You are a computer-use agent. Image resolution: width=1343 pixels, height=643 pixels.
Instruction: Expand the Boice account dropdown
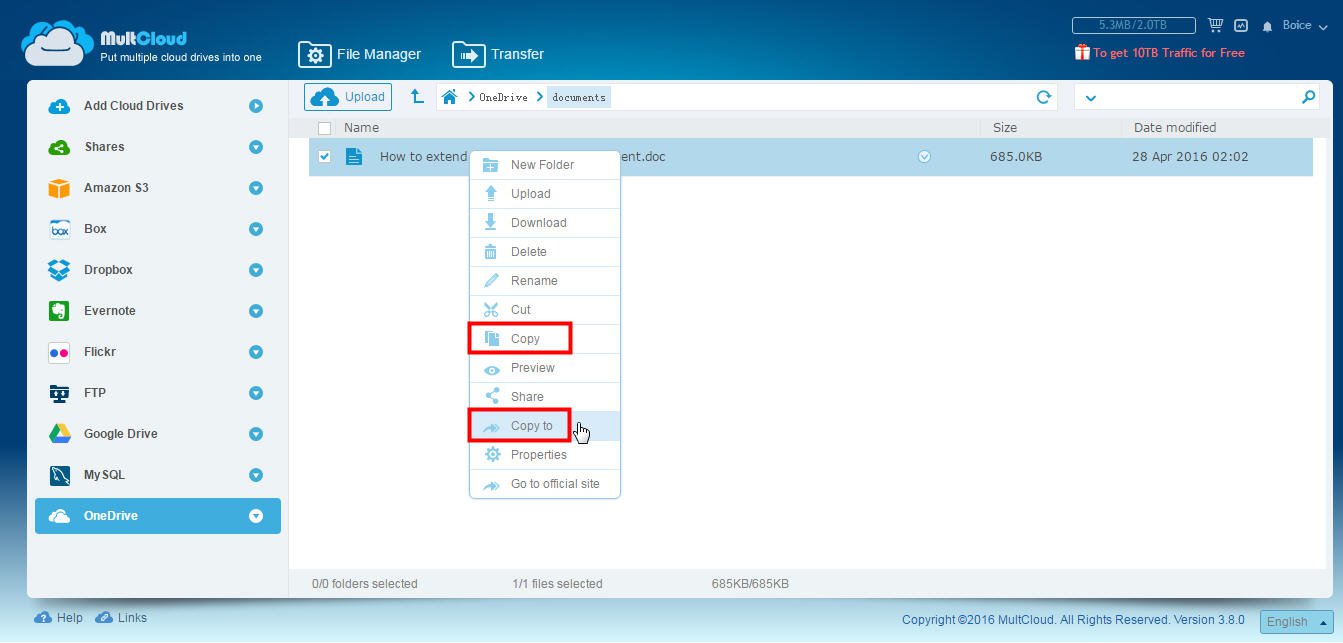coord(1305,26)
